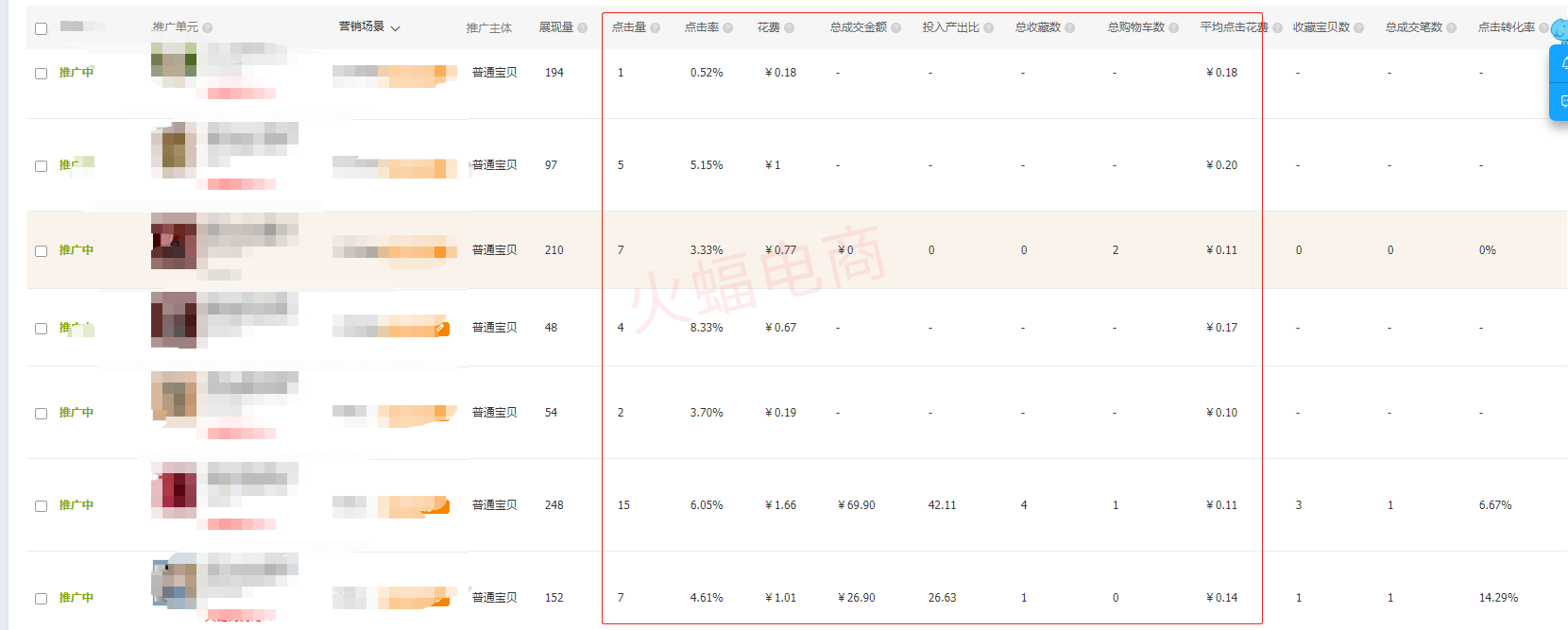The width and height of the screenshot is (1568, 630).
Task: Check the row with 194 impressions
Action: (41, 74)
